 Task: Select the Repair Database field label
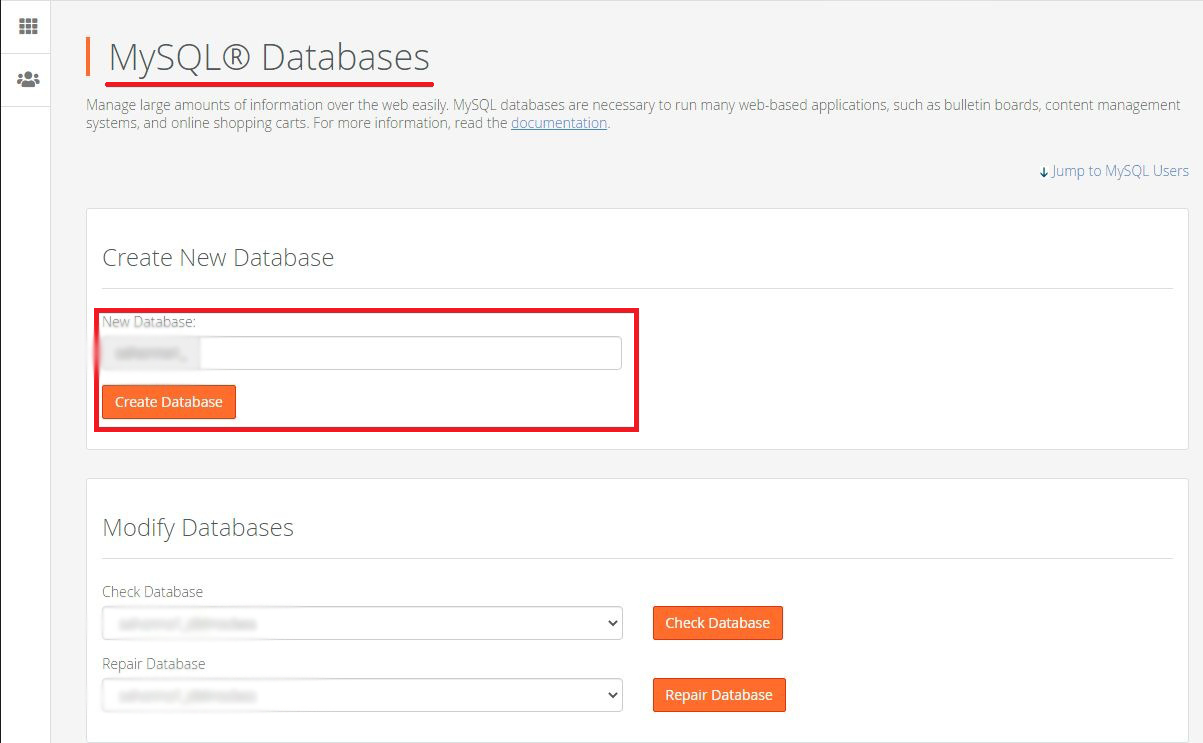pos(154,664)
